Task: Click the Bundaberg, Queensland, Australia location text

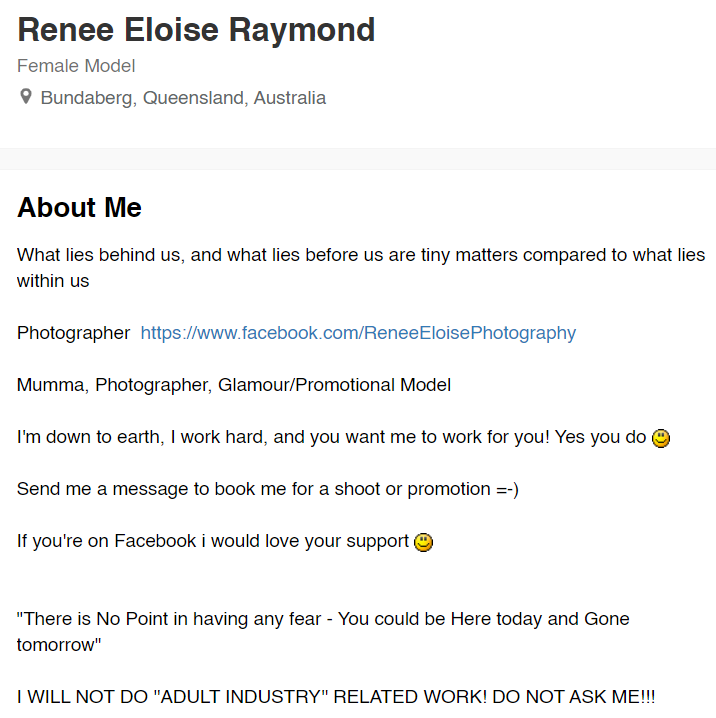Action: [183, 98]
